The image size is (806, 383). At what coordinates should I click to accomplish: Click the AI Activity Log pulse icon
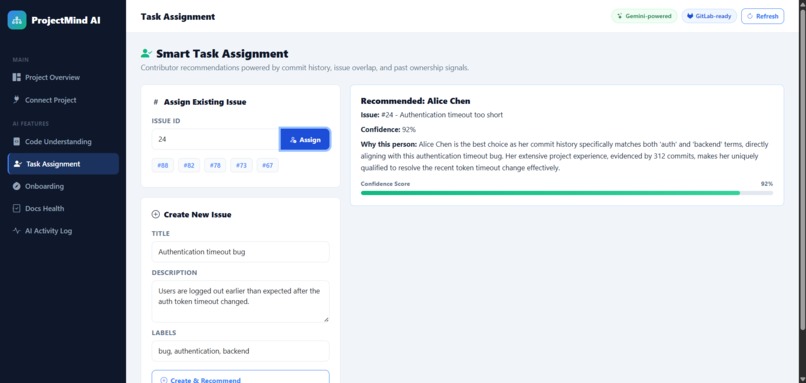16,231
